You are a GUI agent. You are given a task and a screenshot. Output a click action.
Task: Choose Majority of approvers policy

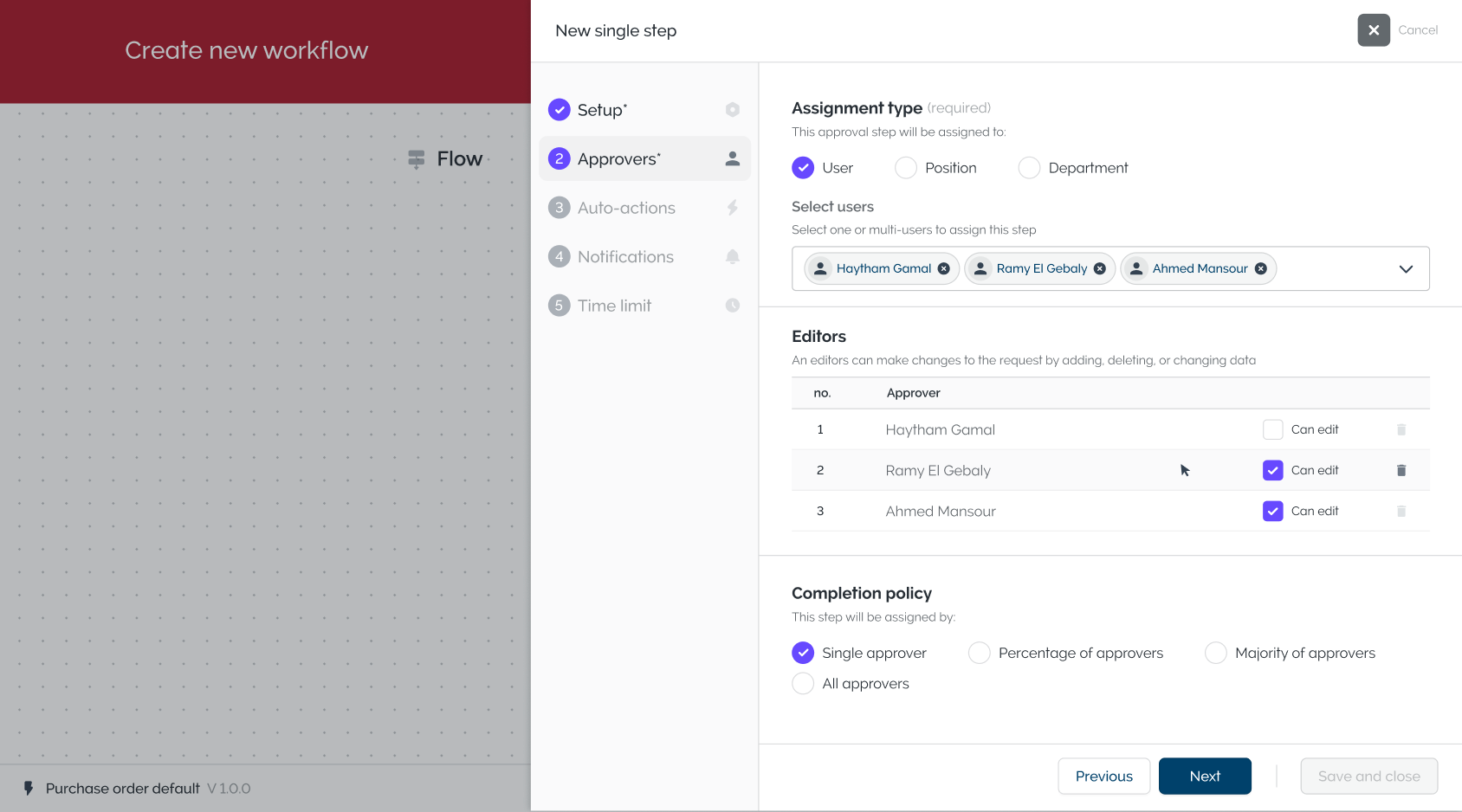coord(1216,653)
